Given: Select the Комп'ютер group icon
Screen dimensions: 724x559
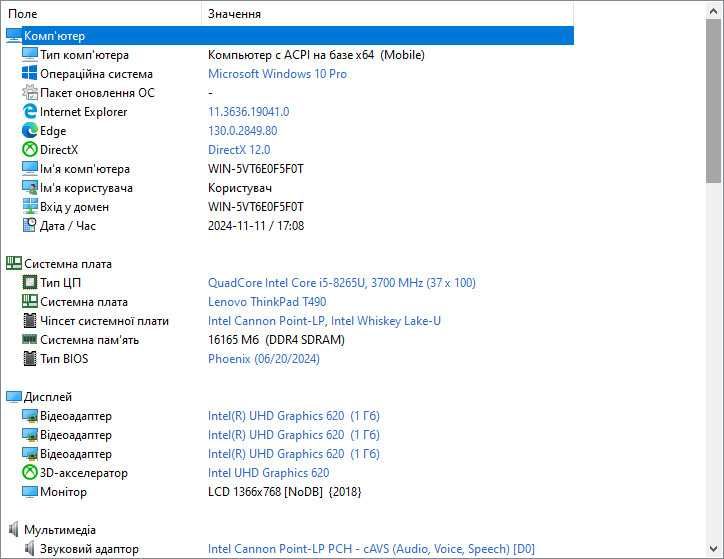Looking at the screenshot, I should click(x=14, y=36).
